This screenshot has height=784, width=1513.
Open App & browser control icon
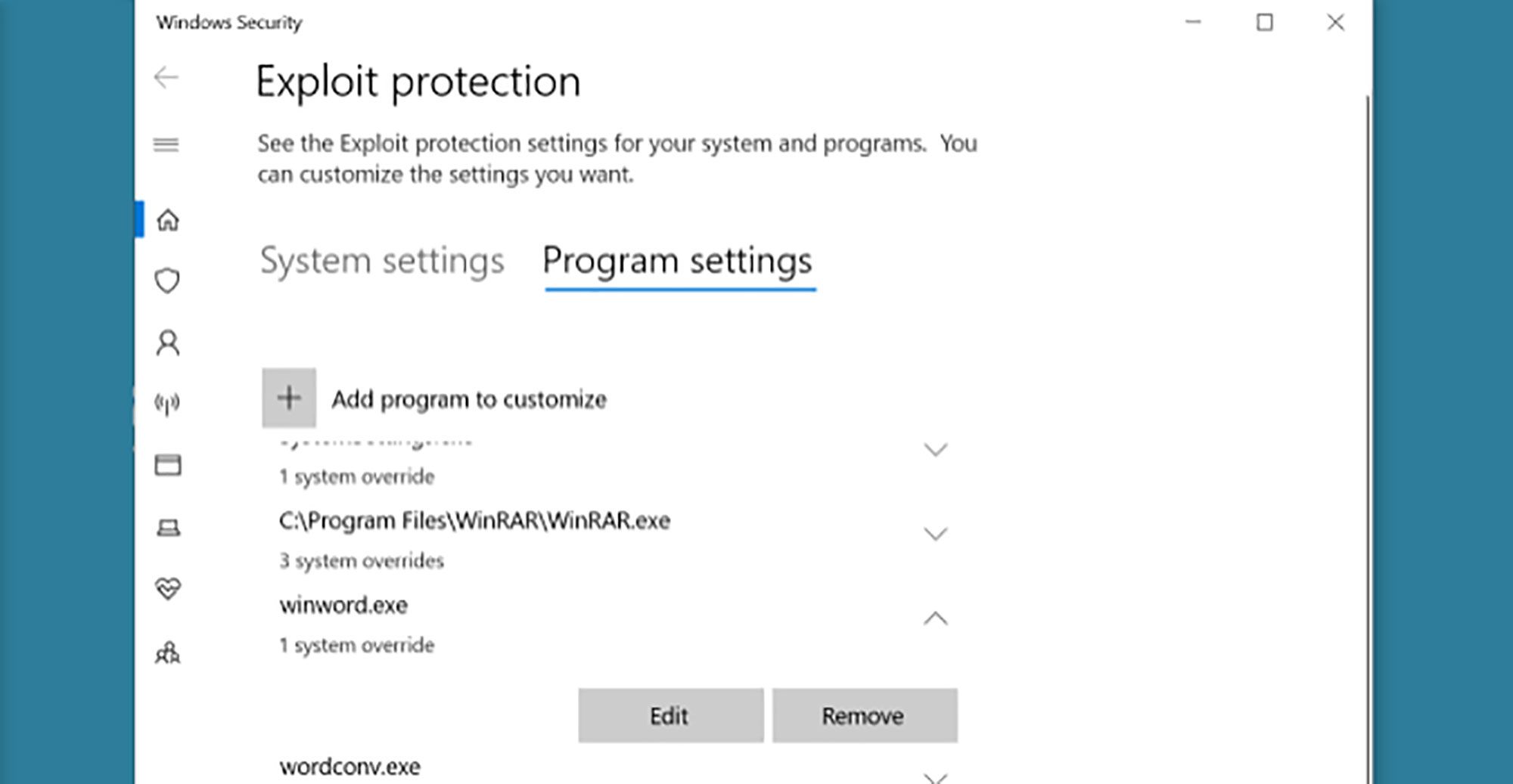(168, 465)
